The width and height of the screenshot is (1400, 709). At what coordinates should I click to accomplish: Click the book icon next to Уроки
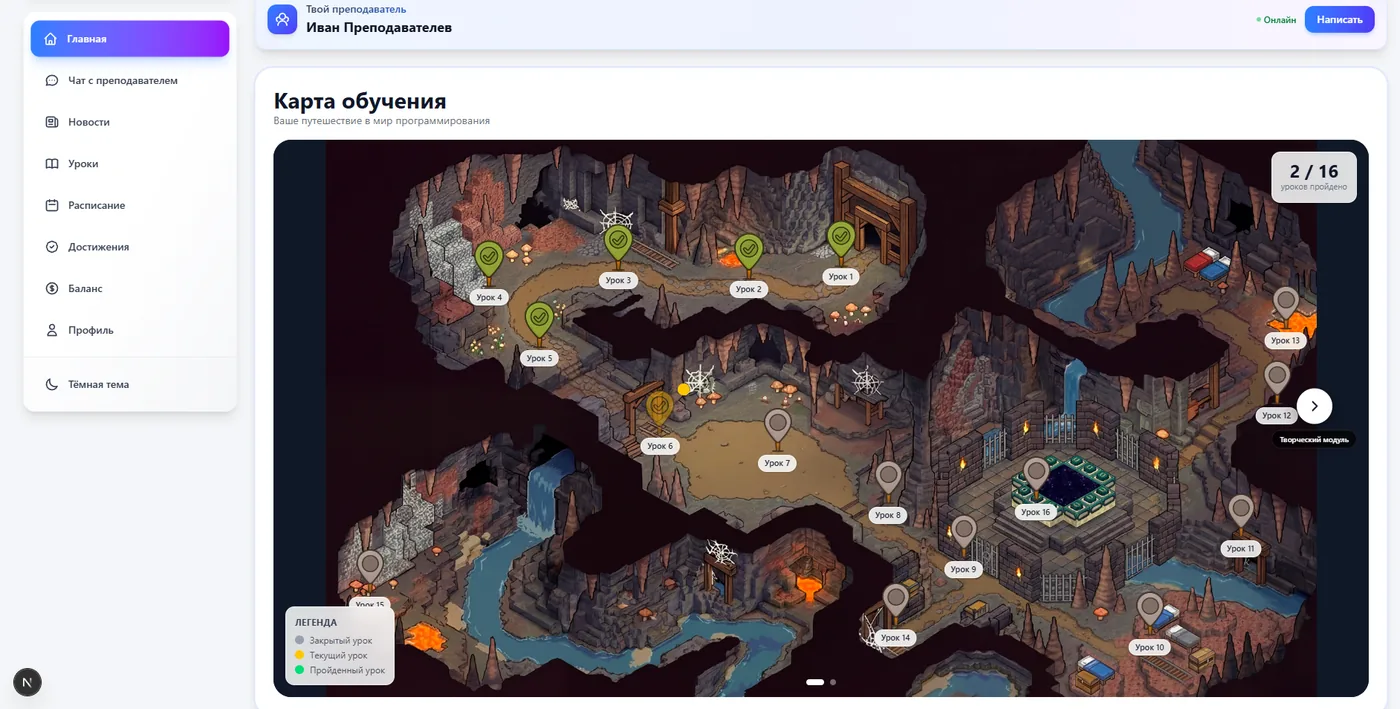point(52,164)
